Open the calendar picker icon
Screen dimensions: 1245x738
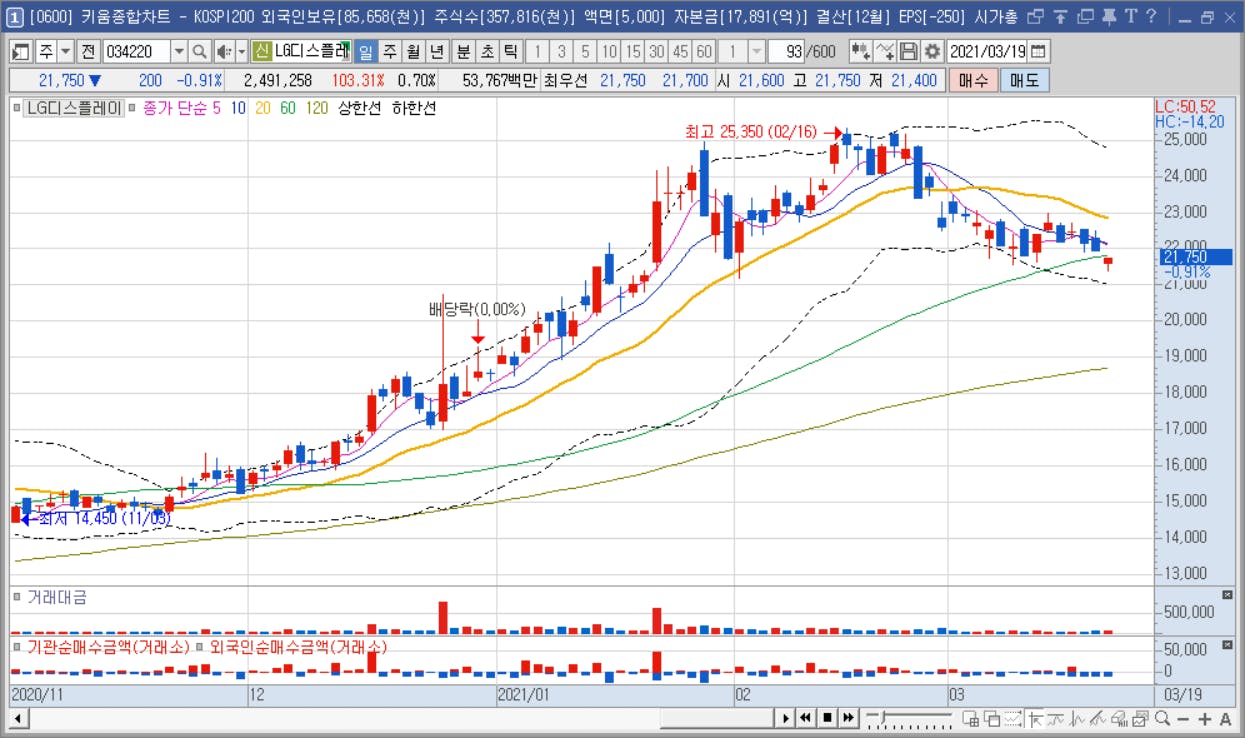click(x=1039, y=51)
